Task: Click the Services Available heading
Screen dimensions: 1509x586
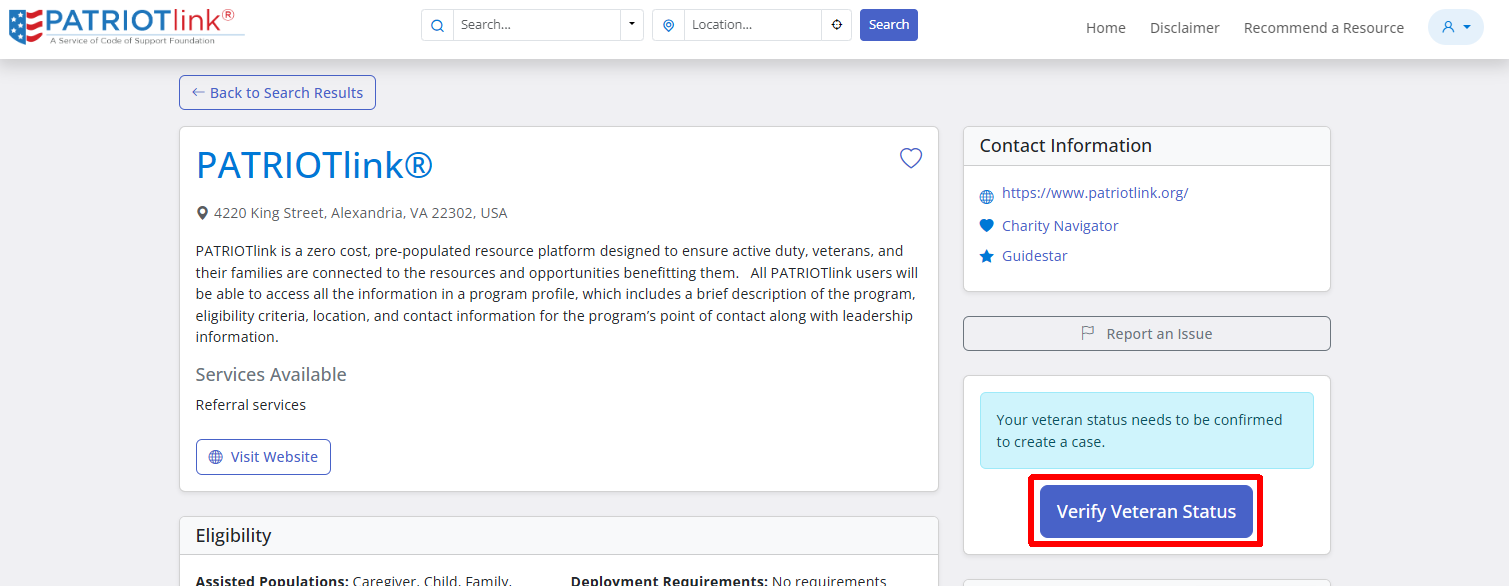Action: tap(271, 375)
